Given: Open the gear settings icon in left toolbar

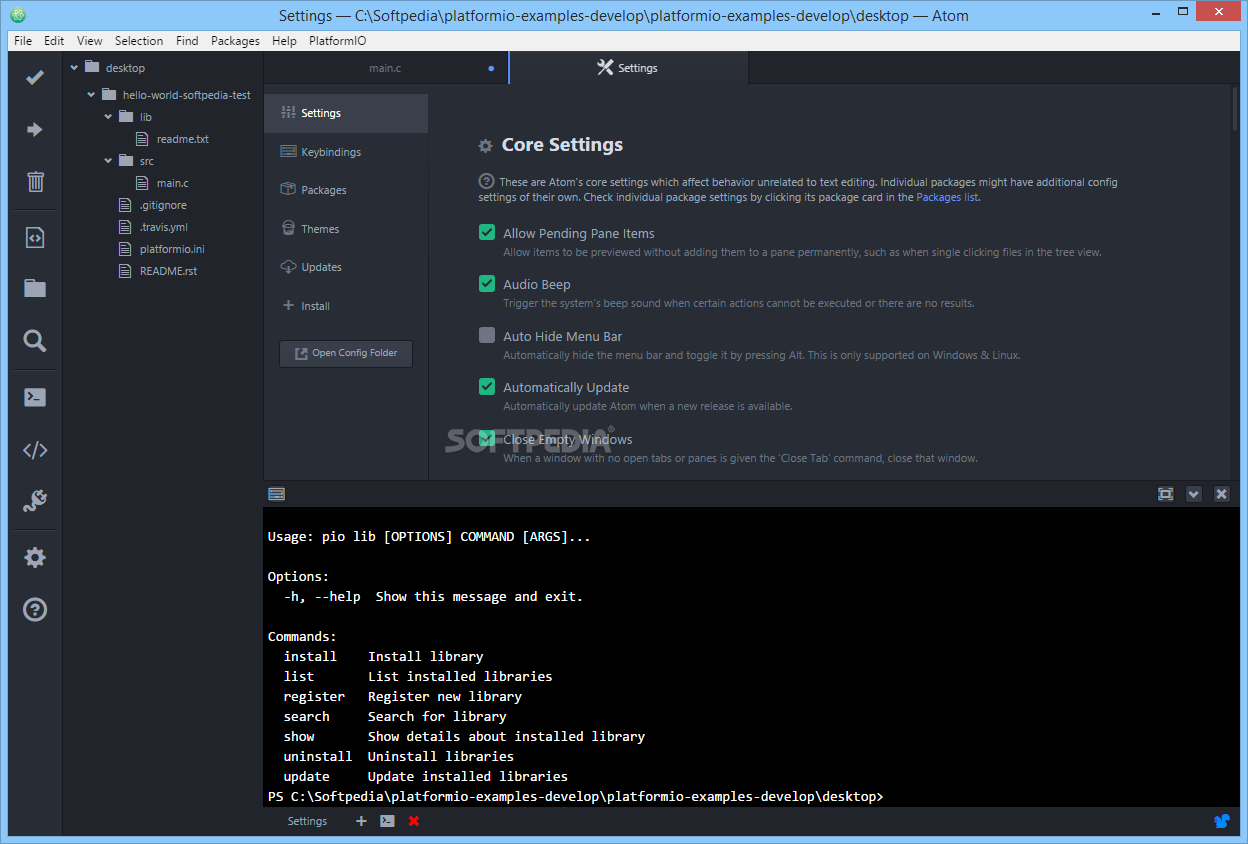Looking at the screenshot, I should (x=35, y=558).
